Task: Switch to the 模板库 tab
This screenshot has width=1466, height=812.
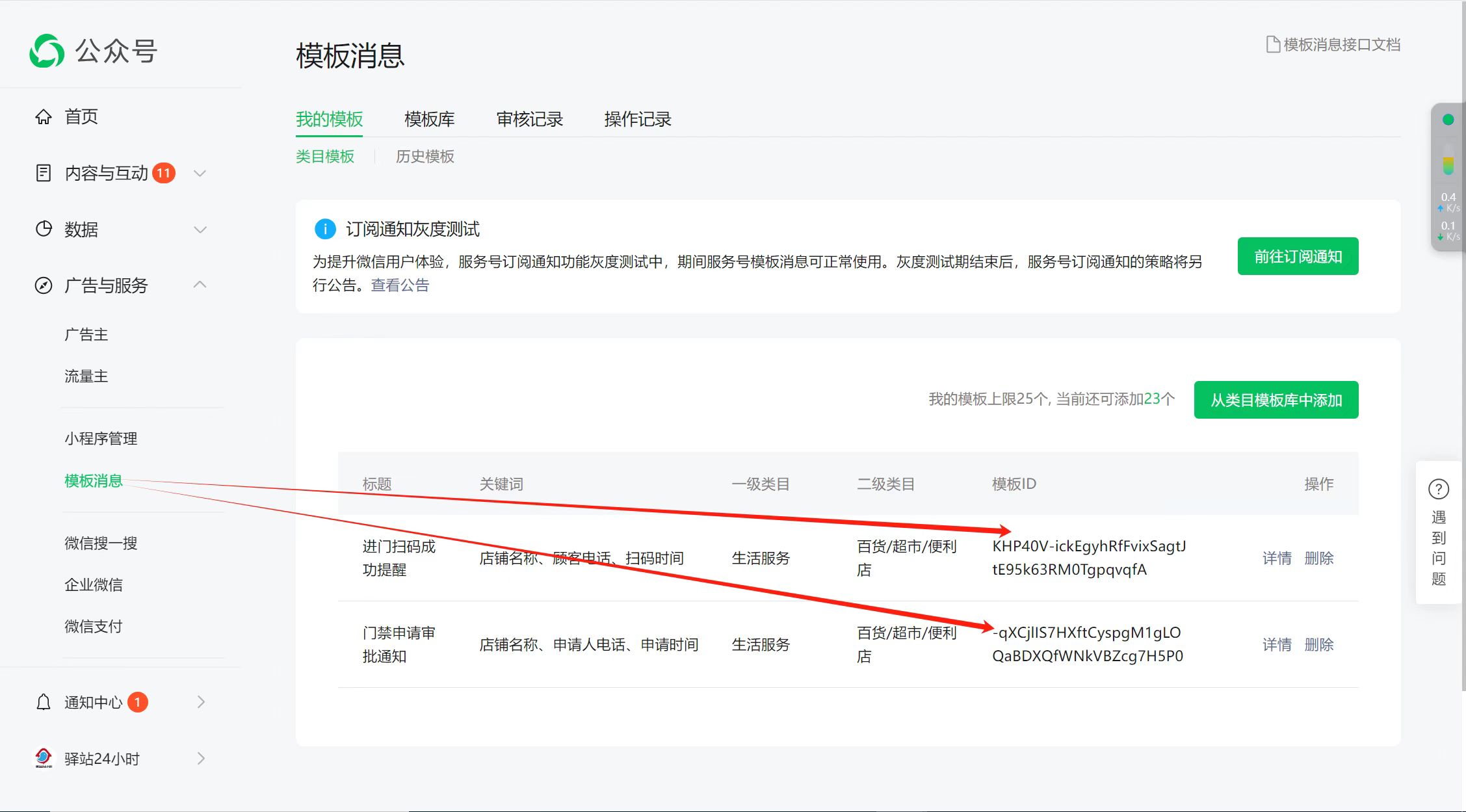Action: (x=429, y=119)
